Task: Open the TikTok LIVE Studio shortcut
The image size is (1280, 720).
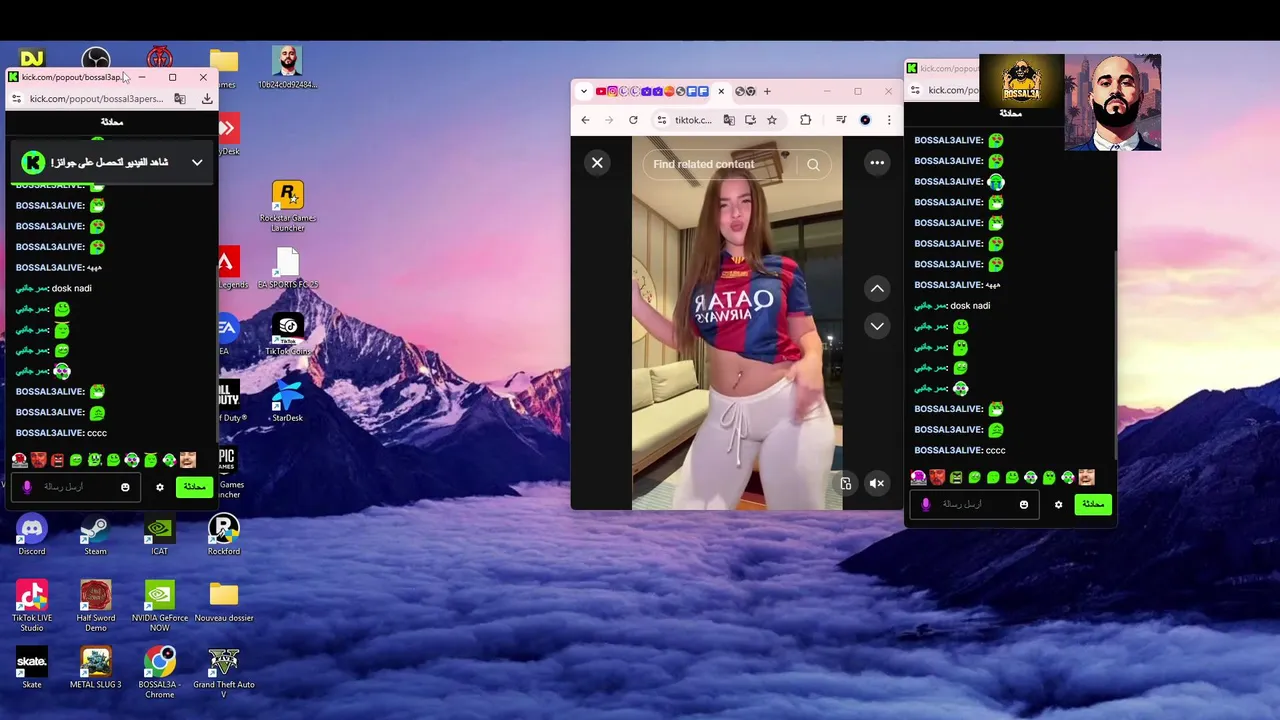Action: point(32,606)
